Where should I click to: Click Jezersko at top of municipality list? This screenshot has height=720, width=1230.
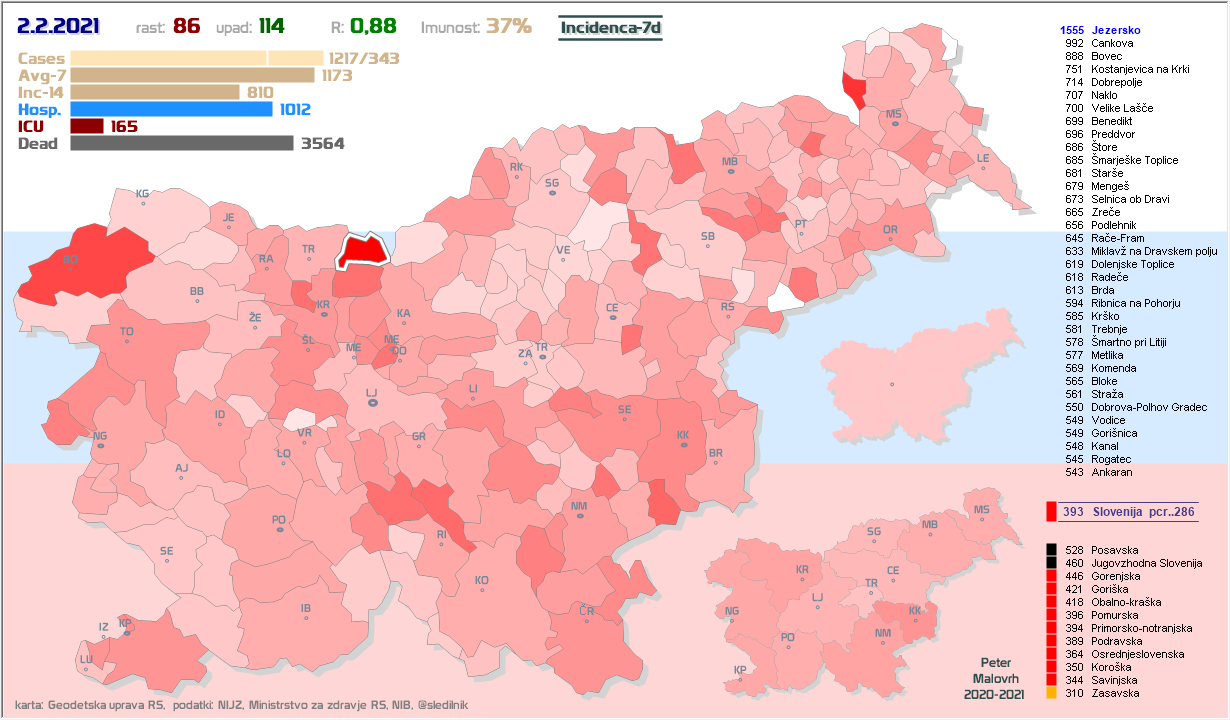pyautogui.click(x=1116, y=31)
